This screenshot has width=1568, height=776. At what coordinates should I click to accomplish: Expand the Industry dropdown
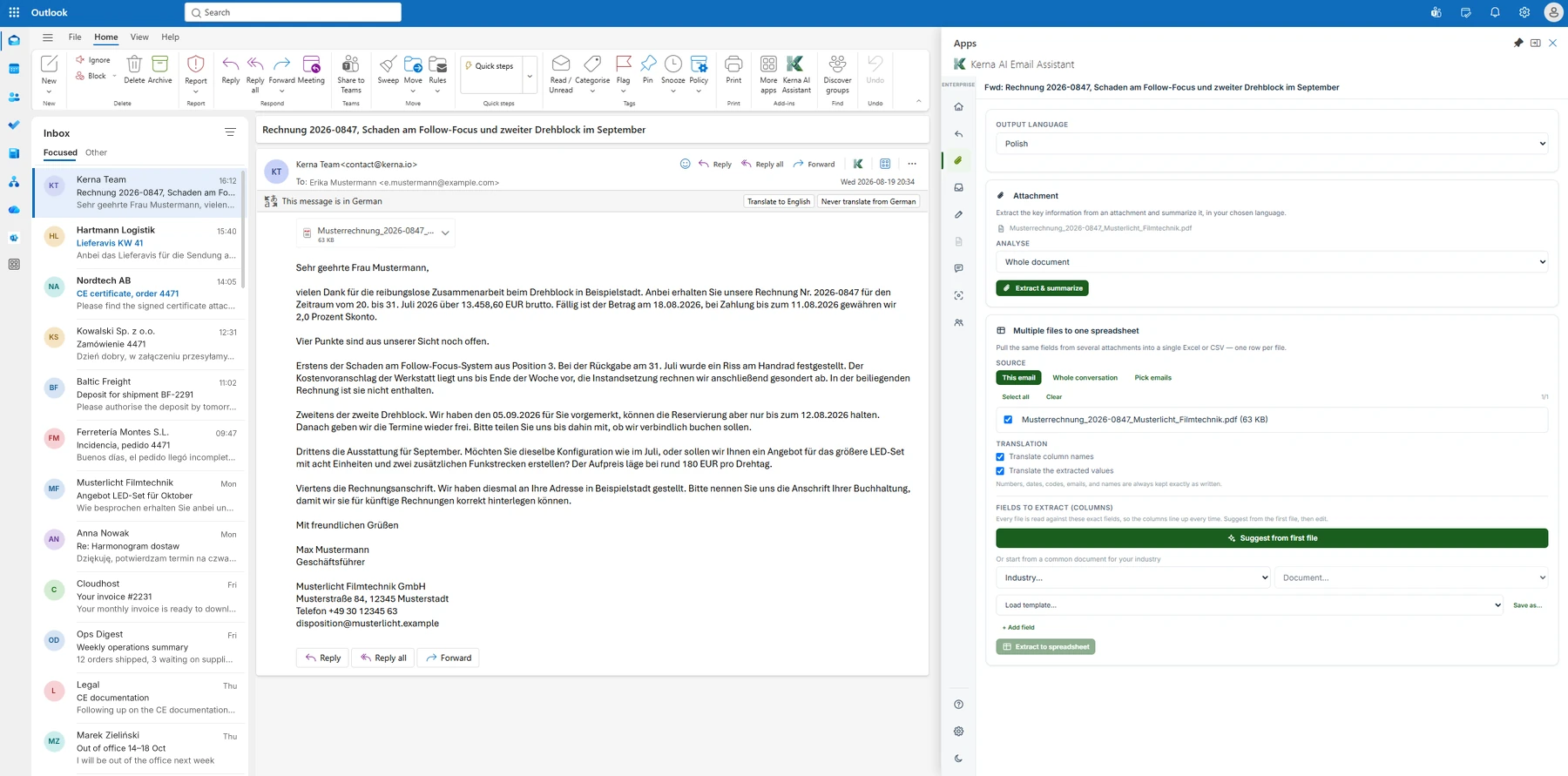[1133, 577]
